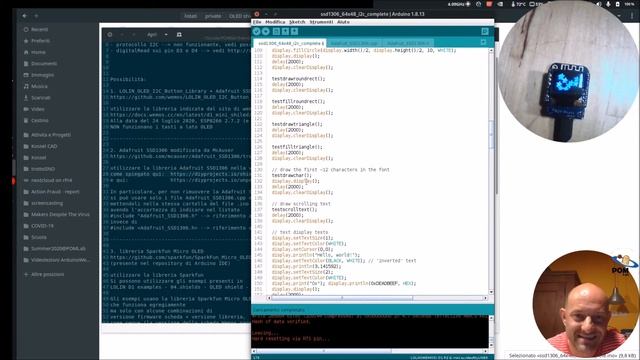Go forward in the file manager
This screenshot has width=640, height=360.
pos(36,16)
